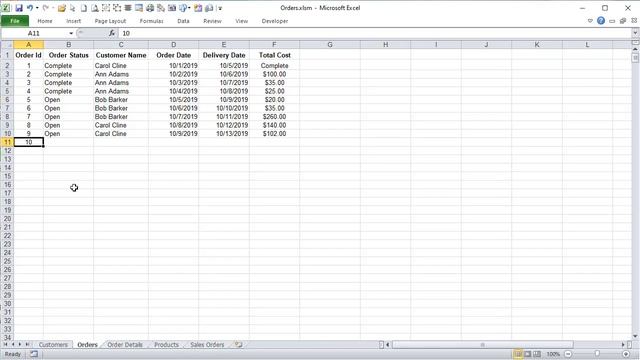Image resolution: width=640 pixels, height=360 pixels.
Task: Click the horizontal scrollbar thumb
Action: pyautogui.click(x=482, y=344)
